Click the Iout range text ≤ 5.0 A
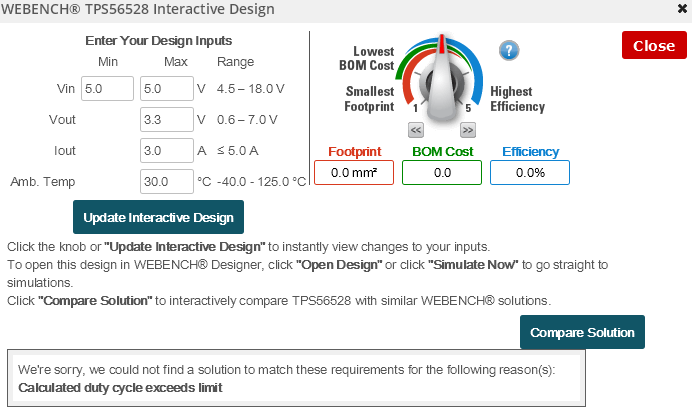Viewport: 692px width, 413px height. click(237, 150)
